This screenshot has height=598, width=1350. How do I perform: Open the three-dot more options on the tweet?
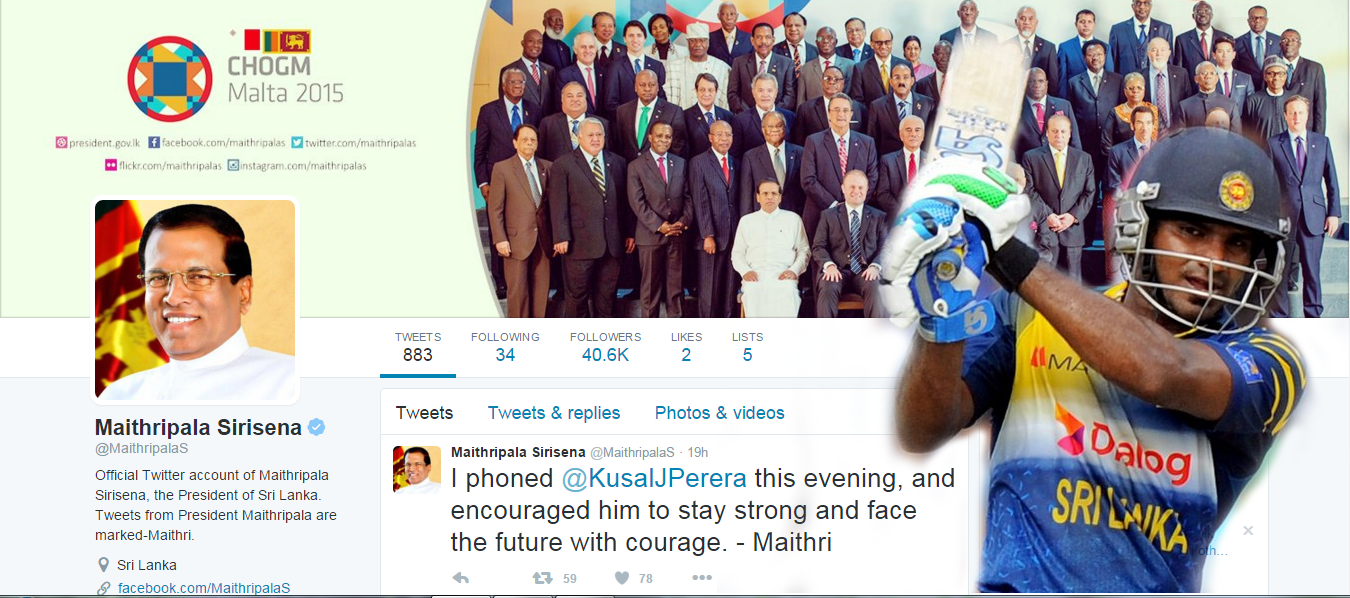click(702, 577)
